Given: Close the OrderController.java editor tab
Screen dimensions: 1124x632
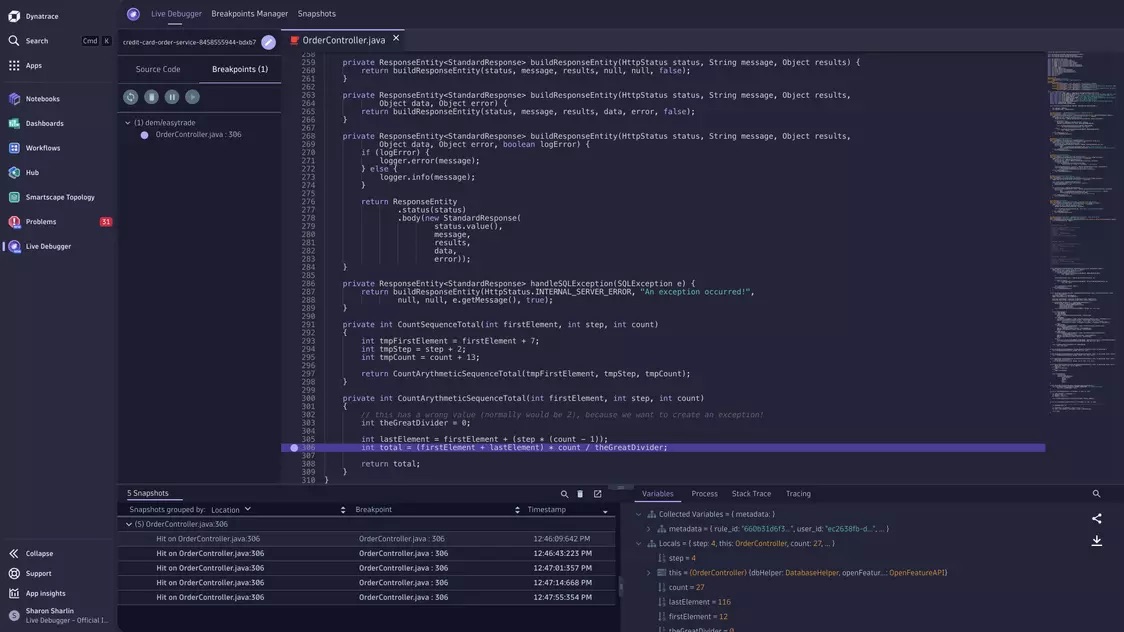Looking at the screenshot, I should [x=396, y=38].
